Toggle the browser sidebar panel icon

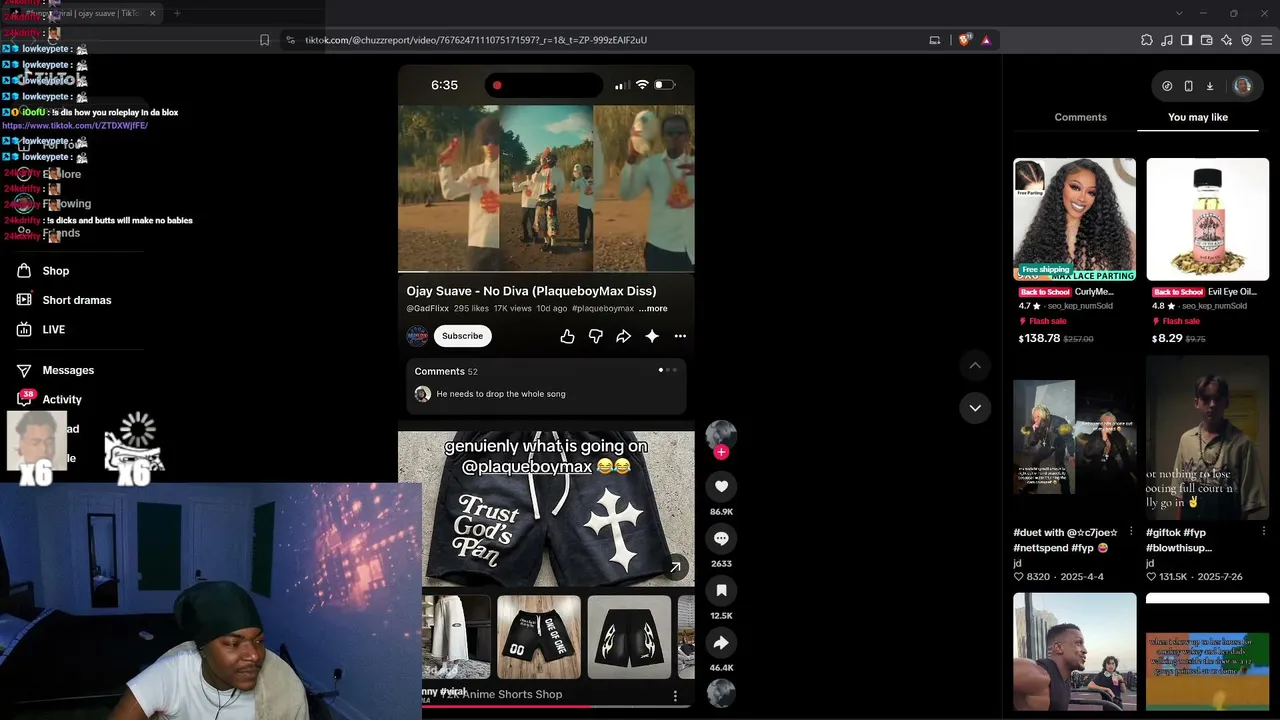(x=1186, y=40)
